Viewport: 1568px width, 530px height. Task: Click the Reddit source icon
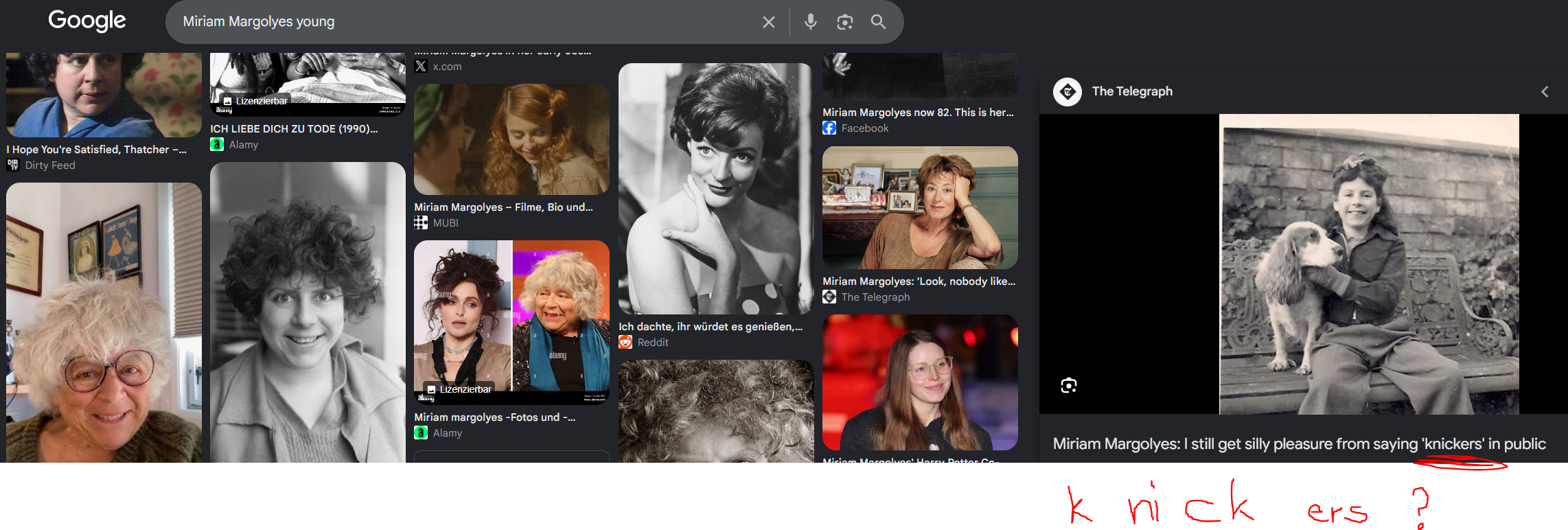click(x=625, y=342)
